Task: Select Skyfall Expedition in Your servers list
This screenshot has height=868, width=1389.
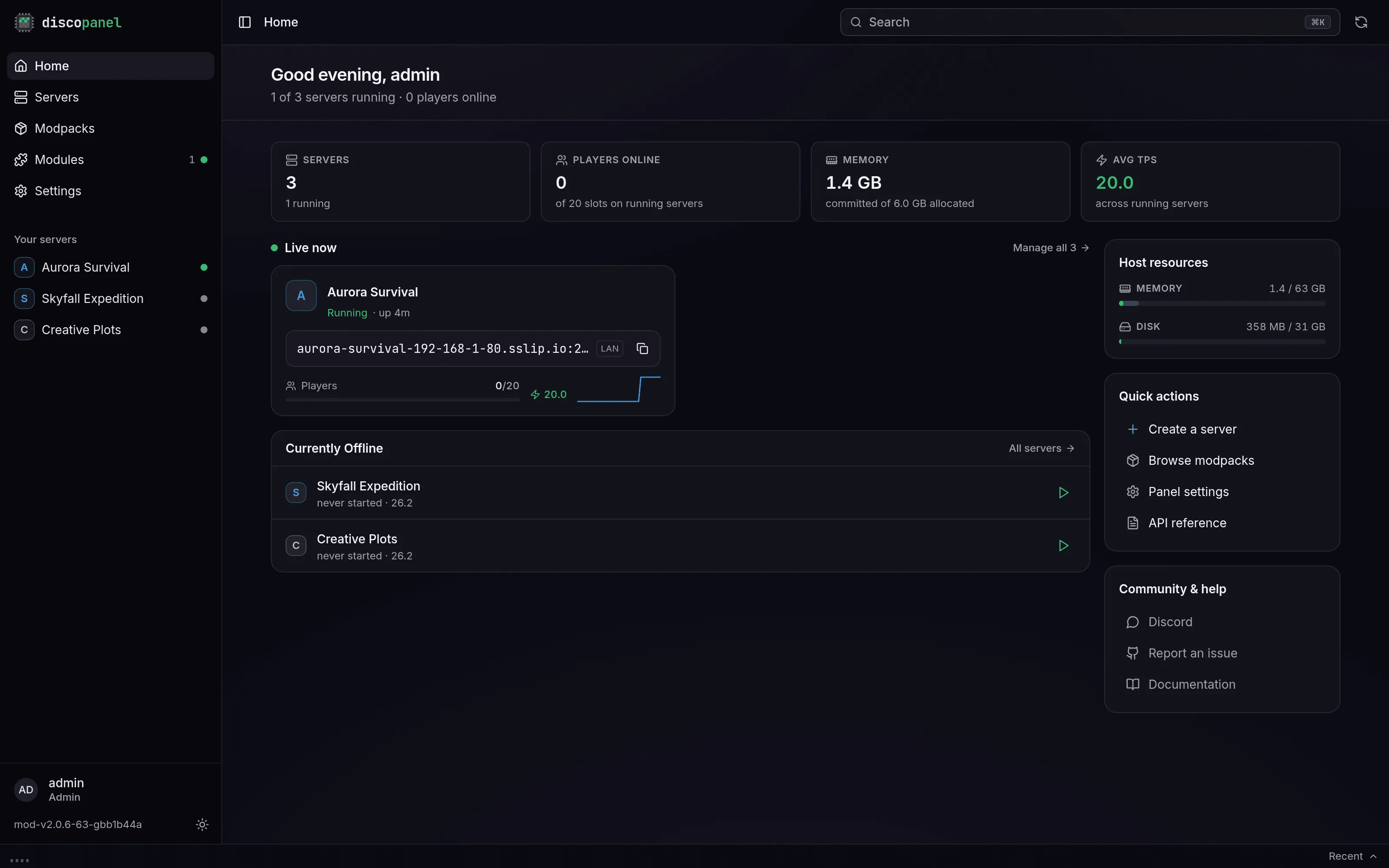Action: (x=110, y=299)
